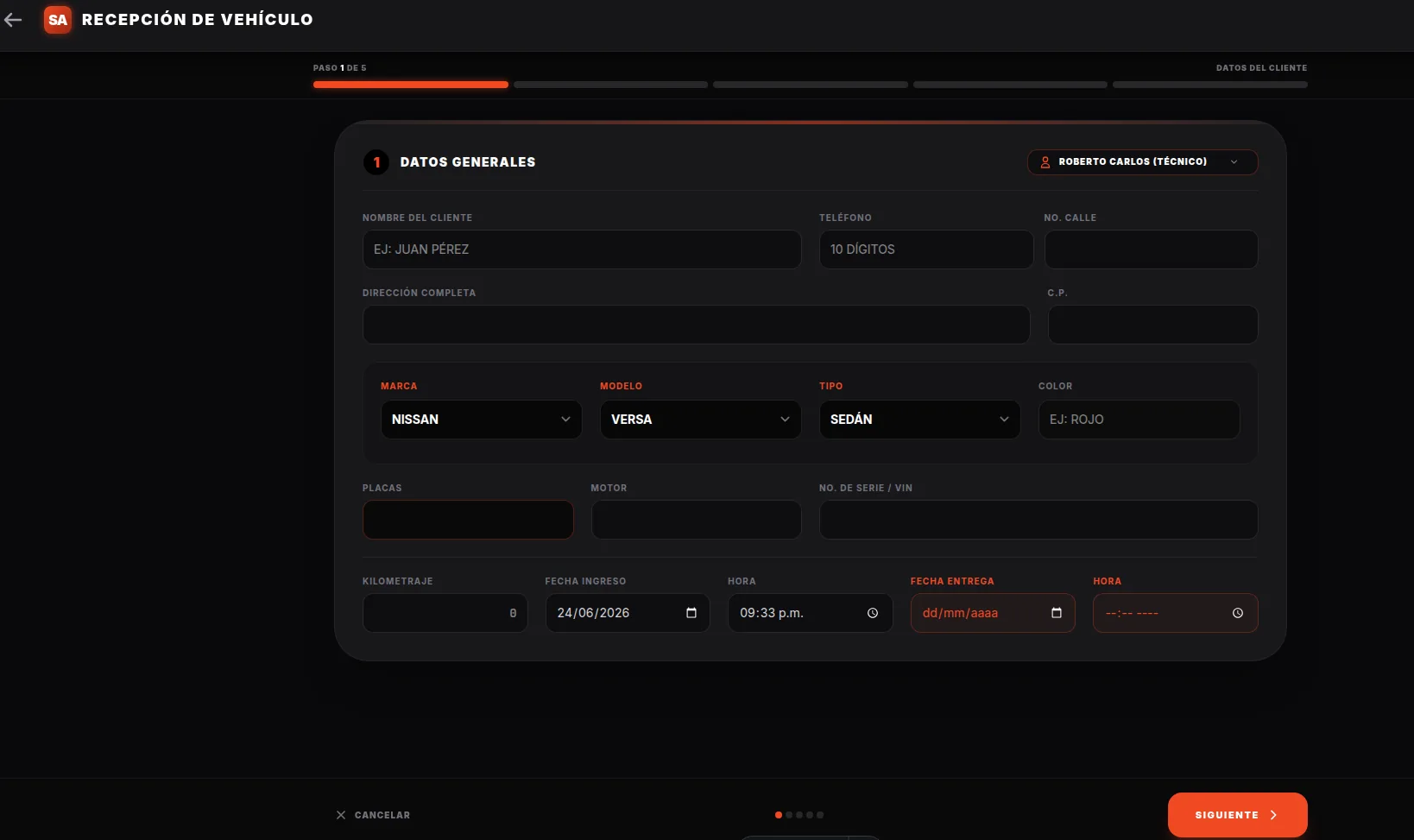The width and height of the screenshot is (1414, 840).
Task: Open the Fecha Entrega calendar picker icon
Action: coord(1057,613)
